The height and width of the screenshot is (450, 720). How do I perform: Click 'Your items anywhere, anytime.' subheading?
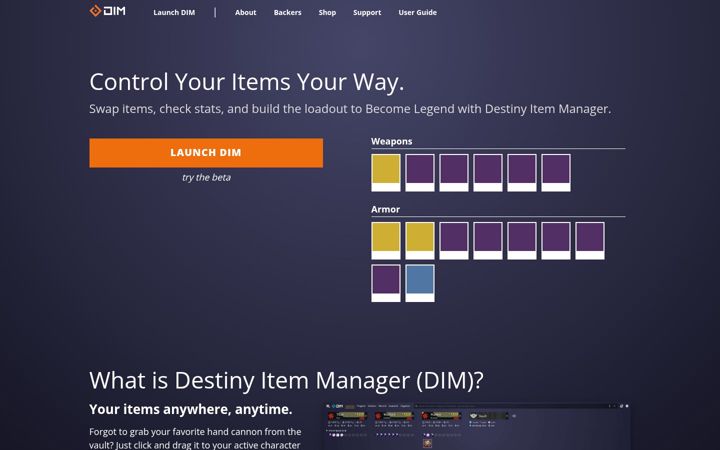click(x=191, y=409)
